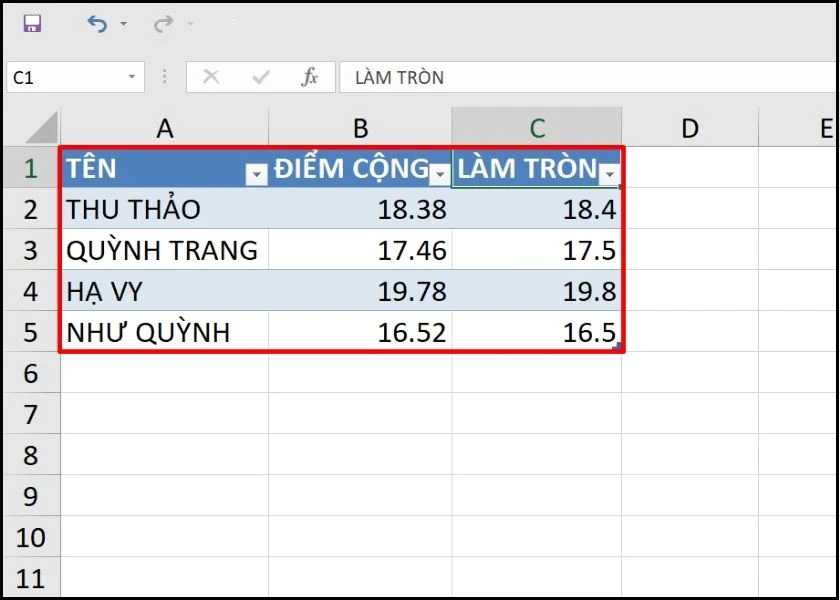Click the Undo arrow icon
The height and width of the screenshot is (600, 840).
tap(98, 24)
